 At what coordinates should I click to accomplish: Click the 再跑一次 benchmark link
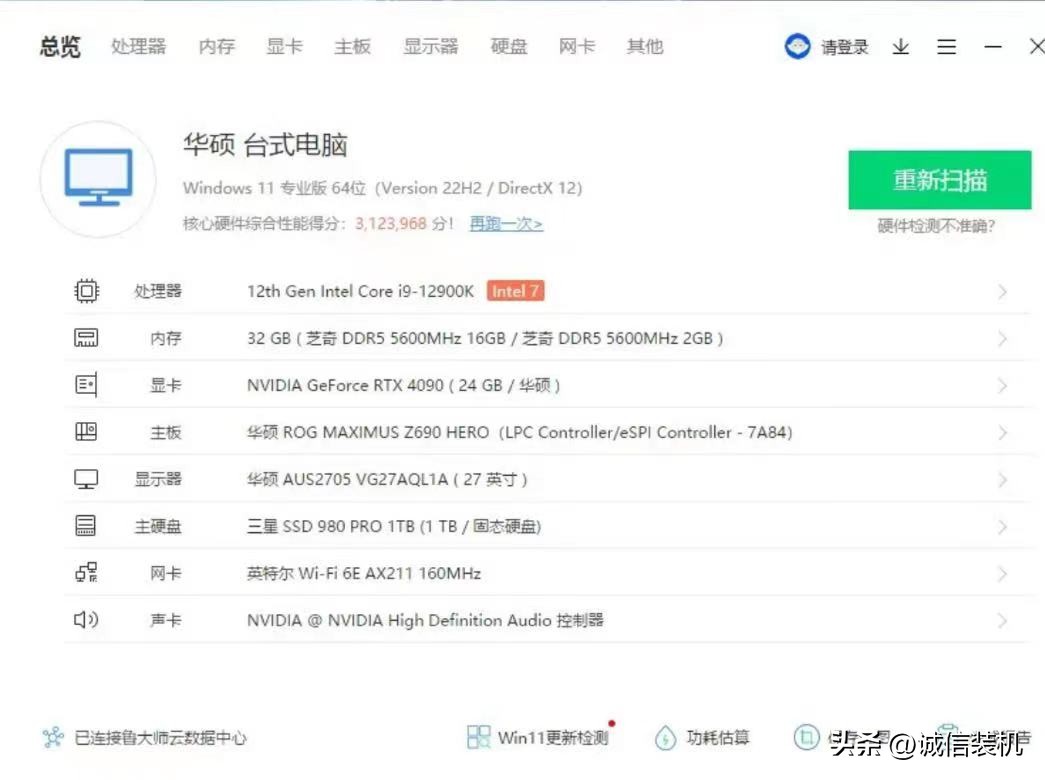pyautogui.click(x=506, y=224)
